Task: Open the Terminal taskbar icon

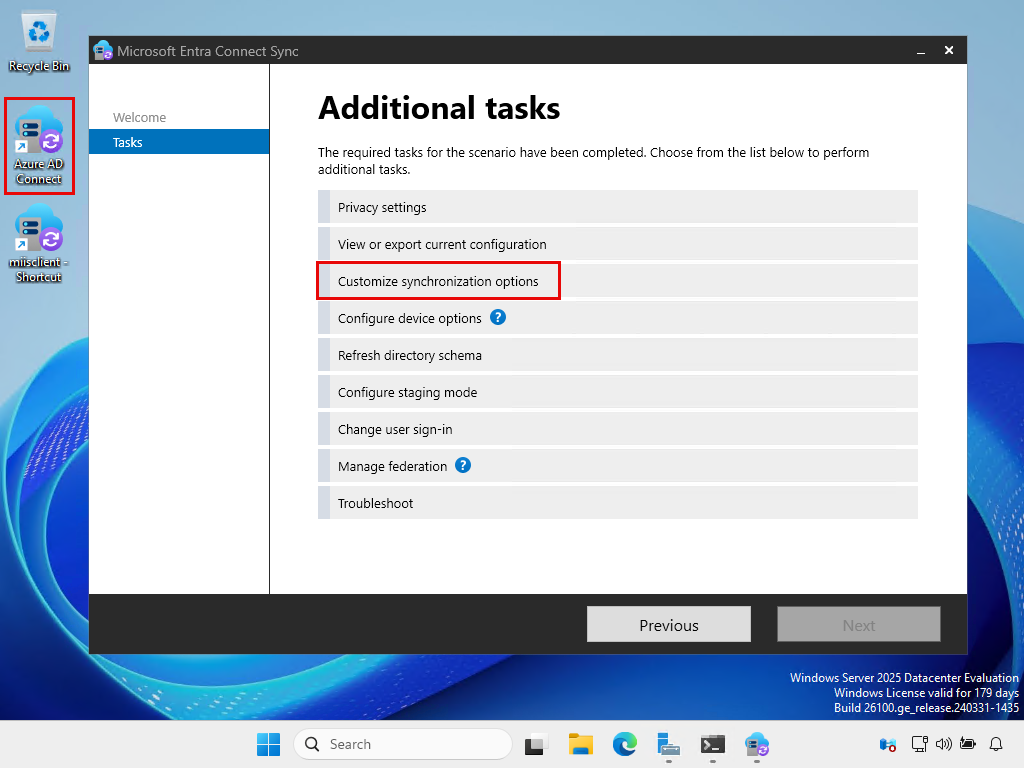Action: [x=712, y=744]
